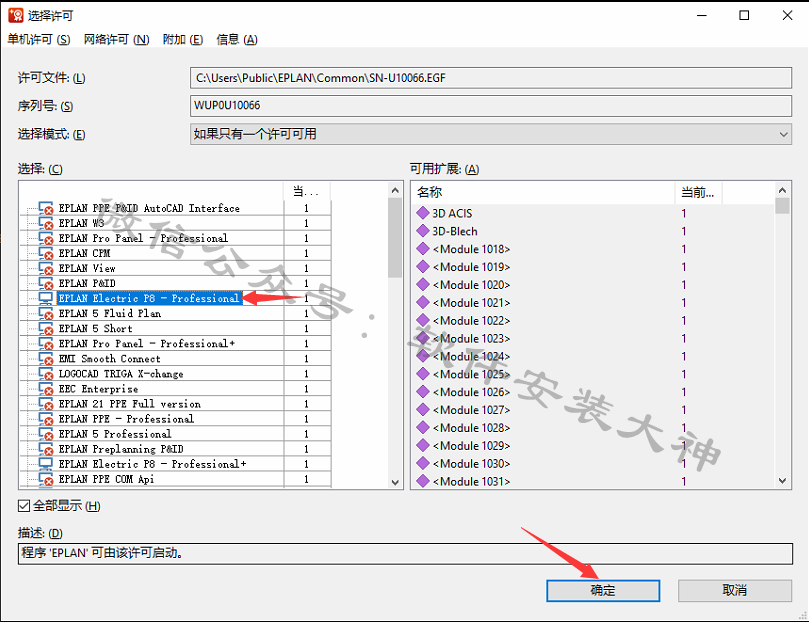The image size is (809, 622).
Task: Click the diamond icon beside Module 1020
Action: tap(423, 284)
